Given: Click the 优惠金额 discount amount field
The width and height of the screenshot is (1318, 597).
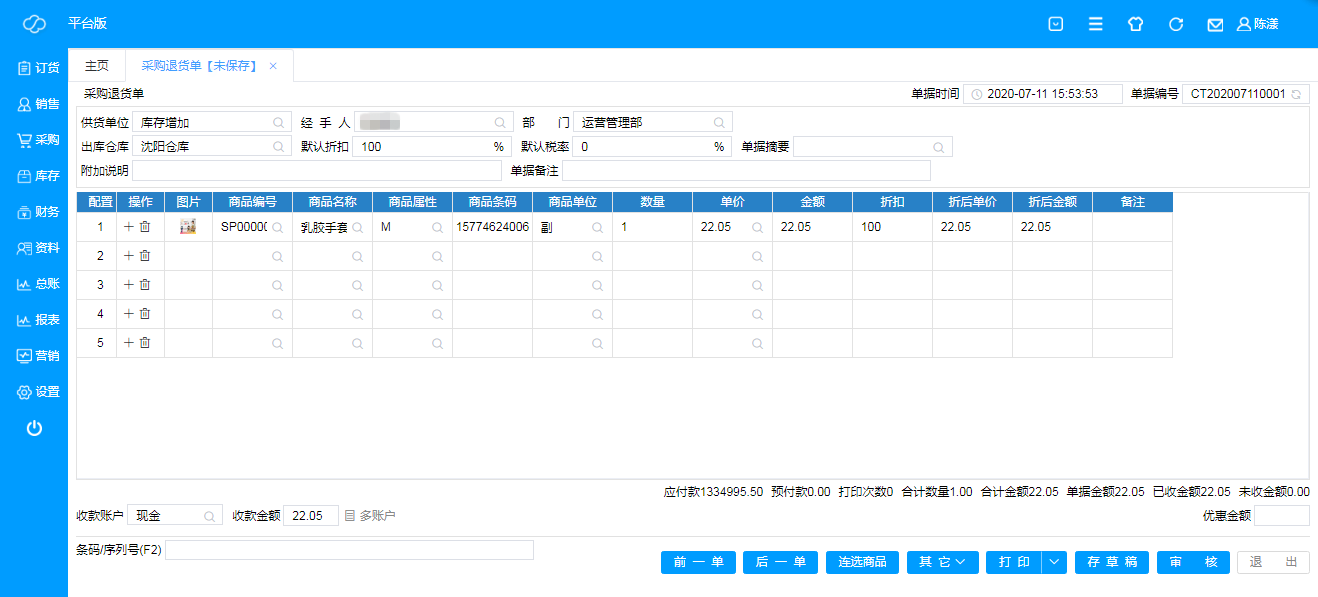Looking at the screenshot, I should coord(1282,516).
